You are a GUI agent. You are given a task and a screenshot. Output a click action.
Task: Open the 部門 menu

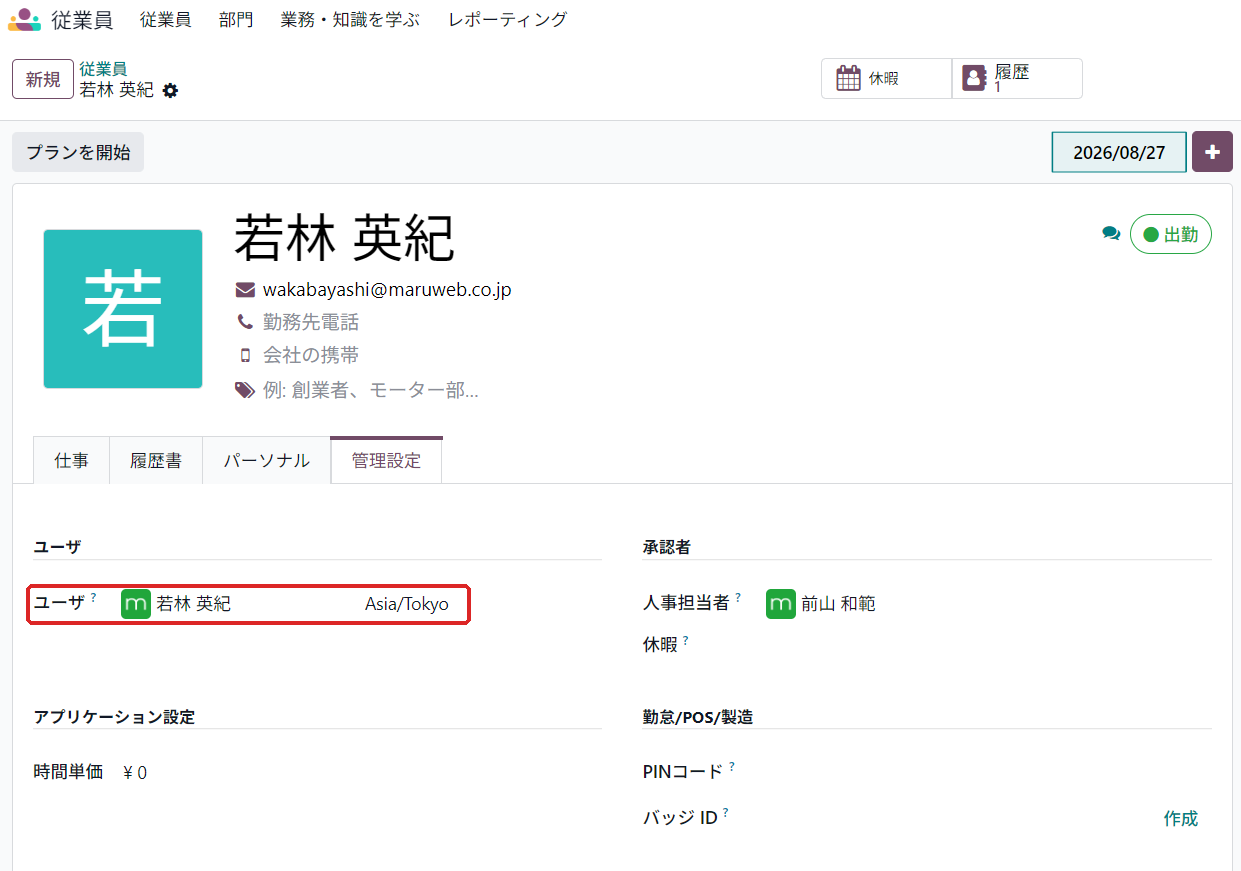click(236, 19)
